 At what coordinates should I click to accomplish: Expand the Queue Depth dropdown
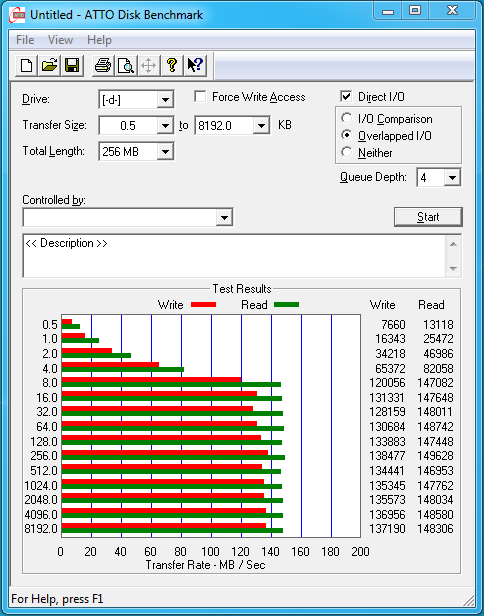(452, 178)
